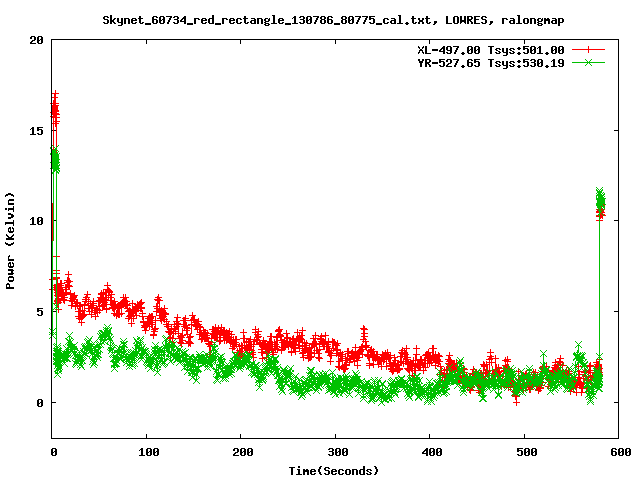This screenshot has height=480, width=640.
Task: Click x-axis tick label 100
Action: click(x=148, y=452)
